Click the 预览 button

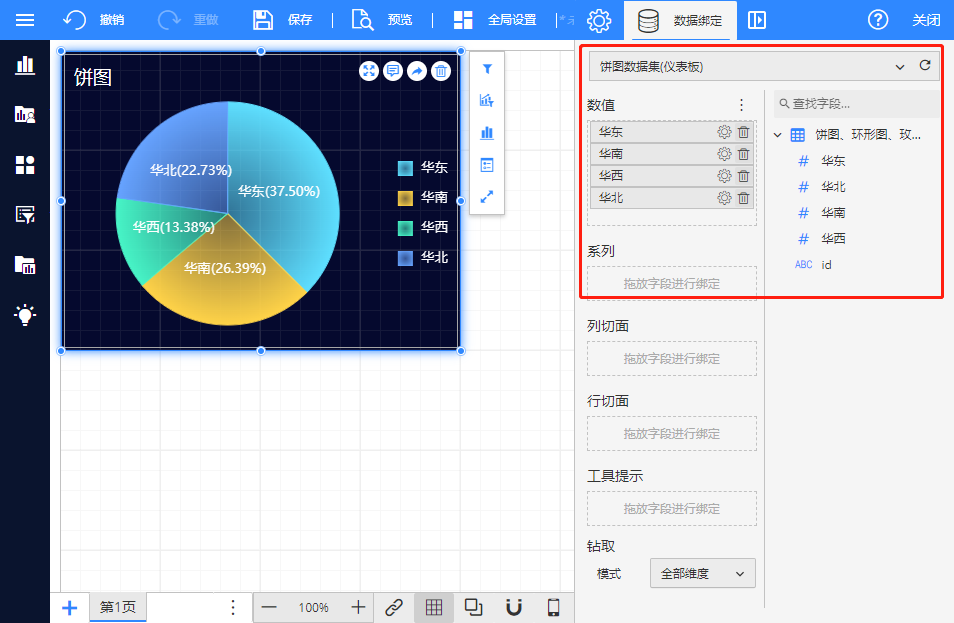point(382,20)
